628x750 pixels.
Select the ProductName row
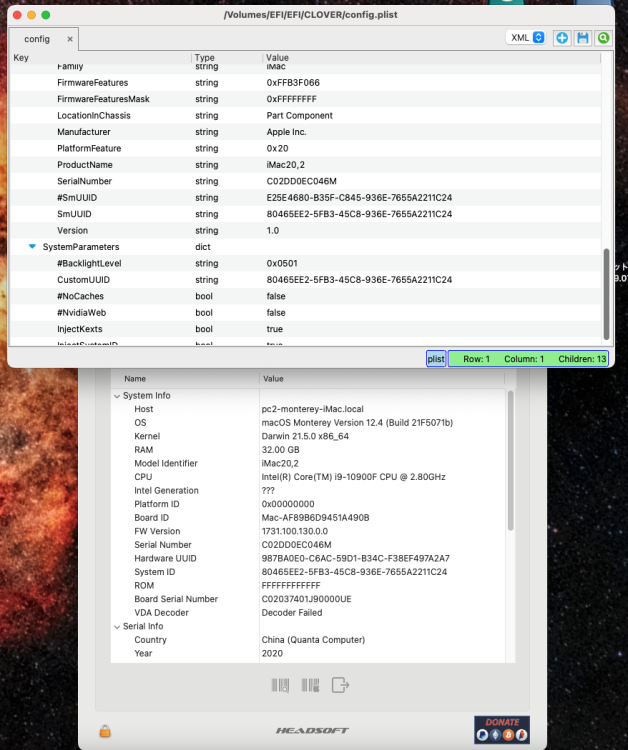306,165
